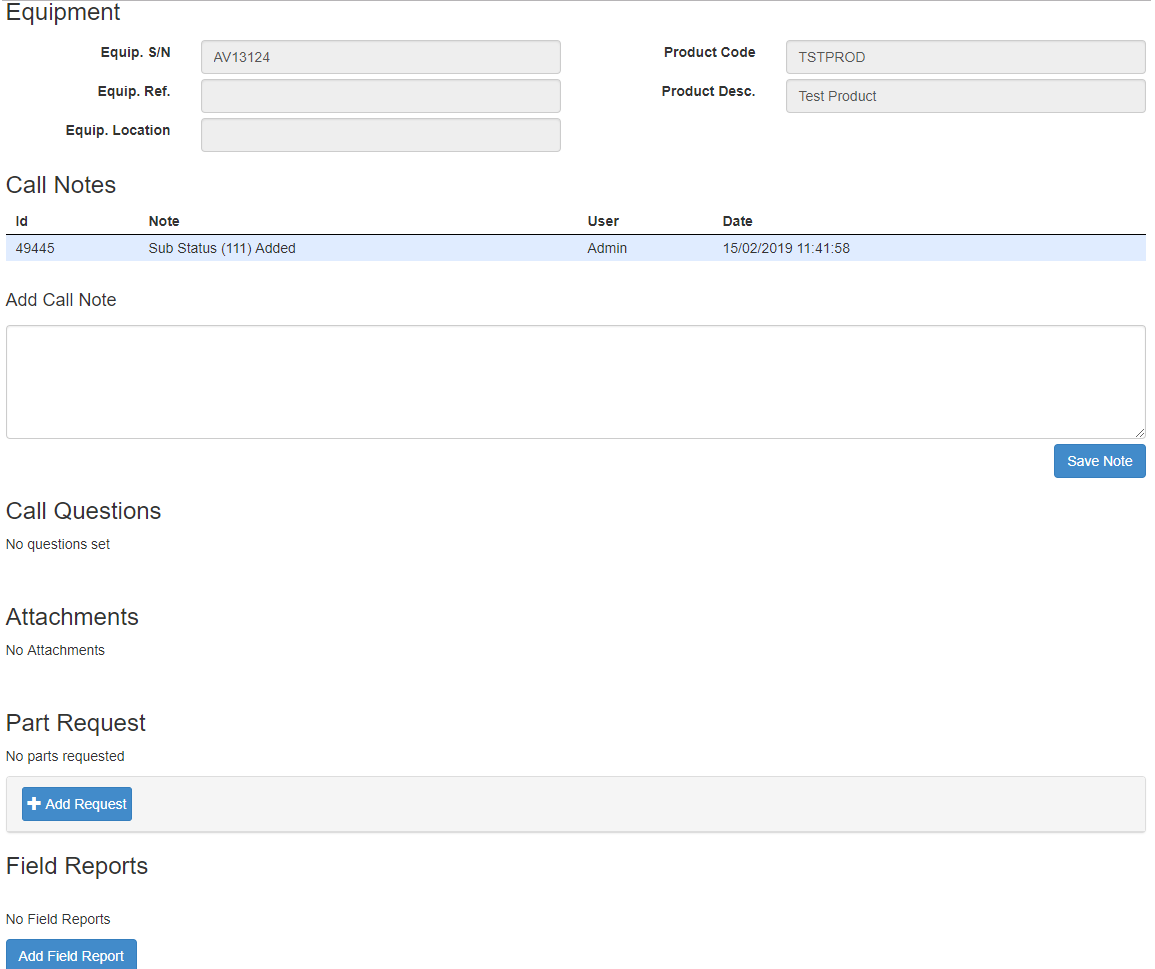Click the Id column header in Call Notes
Screen dimensions: 1155x969
(x=22, y=221)
